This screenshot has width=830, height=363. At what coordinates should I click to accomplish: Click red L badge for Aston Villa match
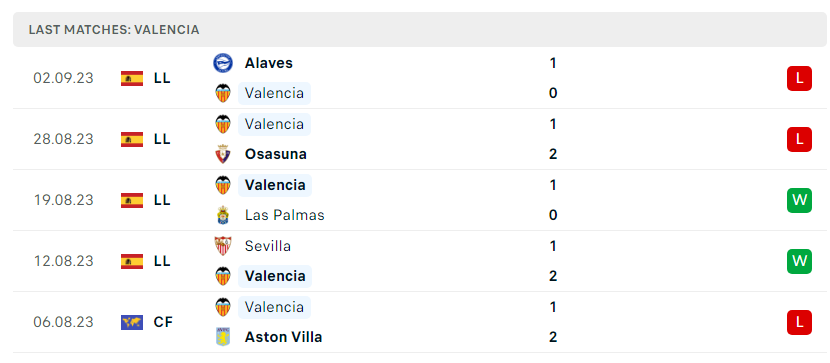click(x=799, y=322)
